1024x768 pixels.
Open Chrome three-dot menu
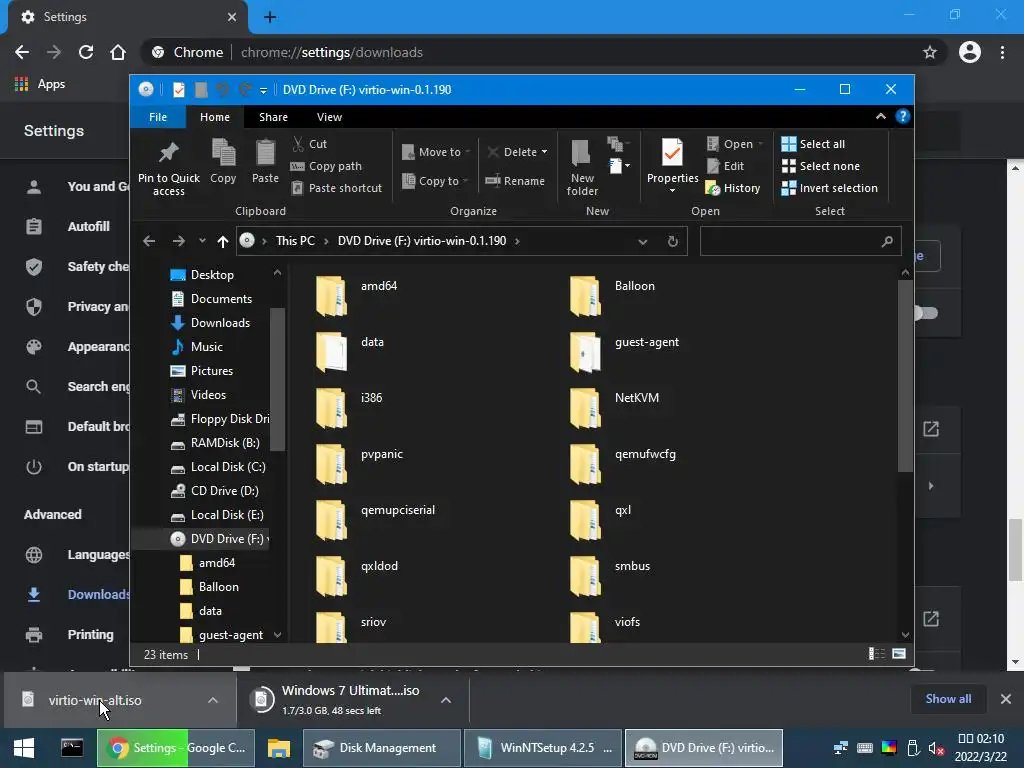(1002, 52)
